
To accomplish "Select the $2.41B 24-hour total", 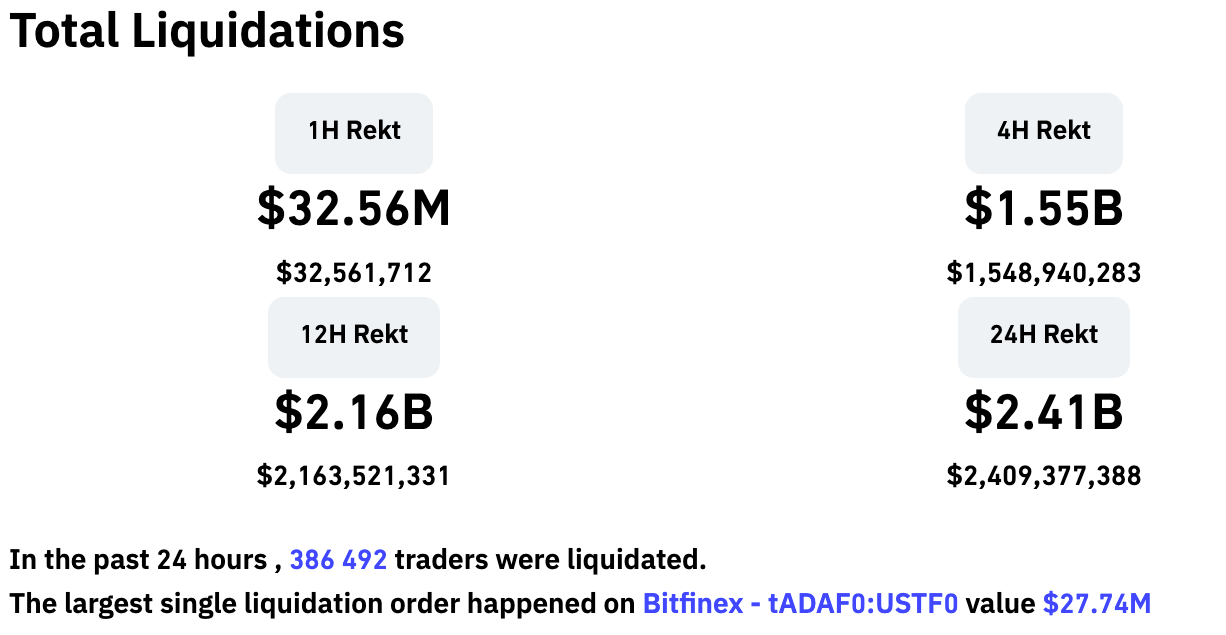I will coord(1043,412).
